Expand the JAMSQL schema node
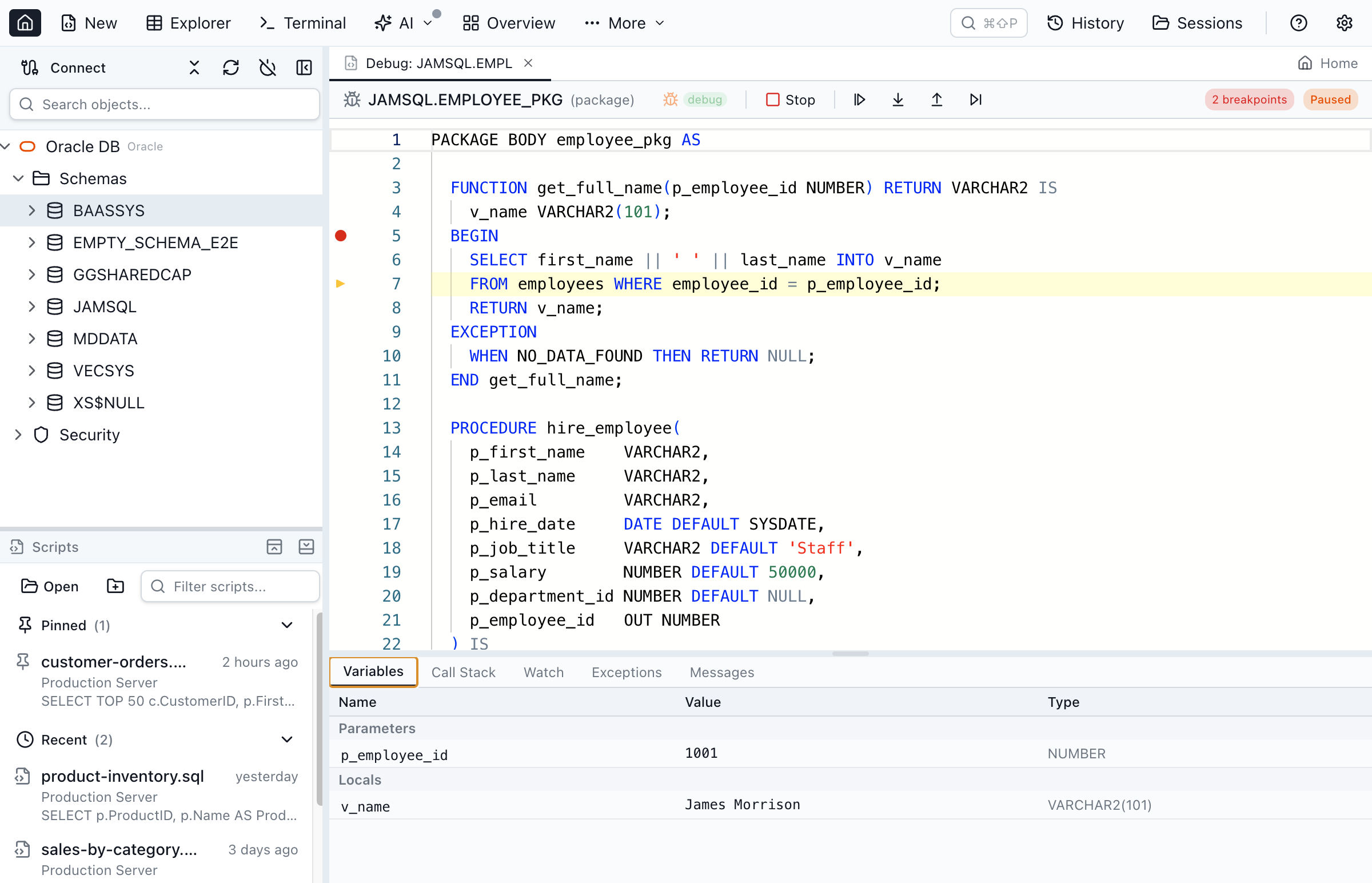The width and height of the screenshot is (1372, 883). 32,306
